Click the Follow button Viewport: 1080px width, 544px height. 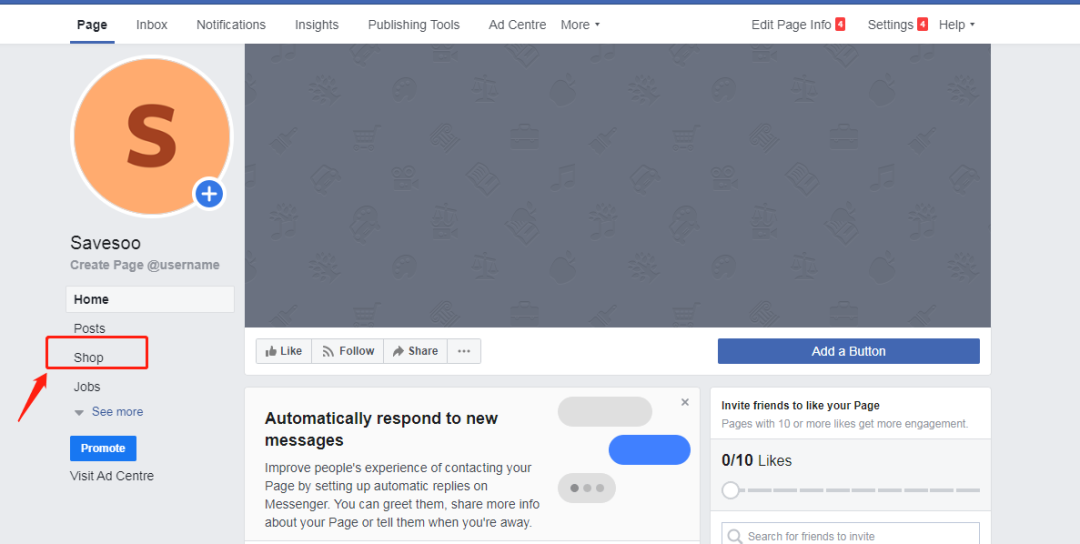(348, 351)
